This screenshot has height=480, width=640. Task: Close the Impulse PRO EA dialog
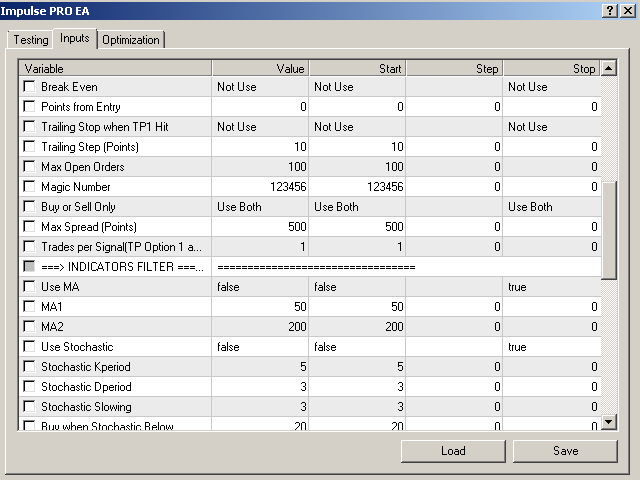[x=628, y=11]
